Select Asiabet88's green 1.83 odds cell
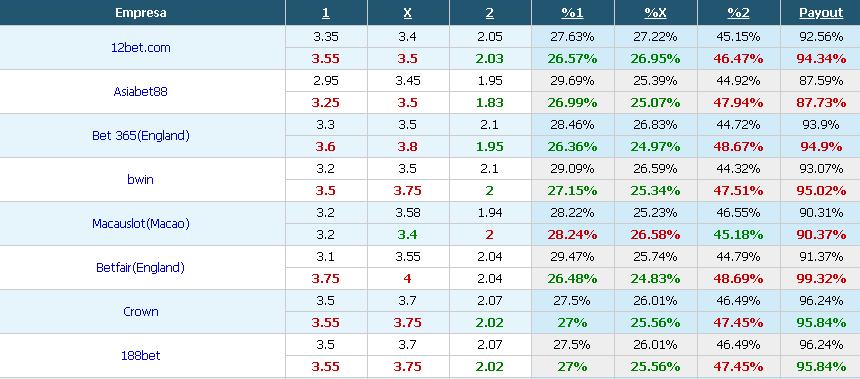This screenshot has width=860, height=379. tap(490, 103)
